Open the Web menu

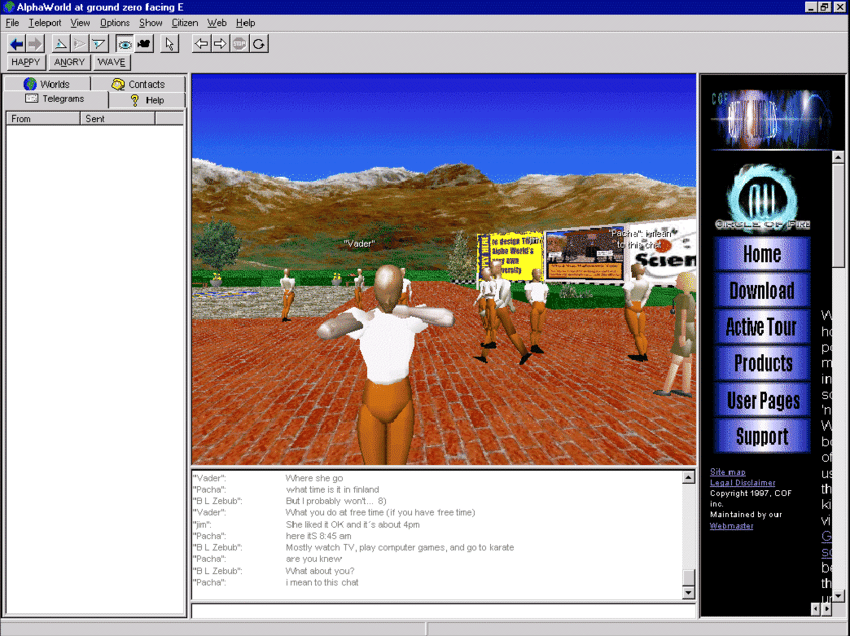coord(217,23)
